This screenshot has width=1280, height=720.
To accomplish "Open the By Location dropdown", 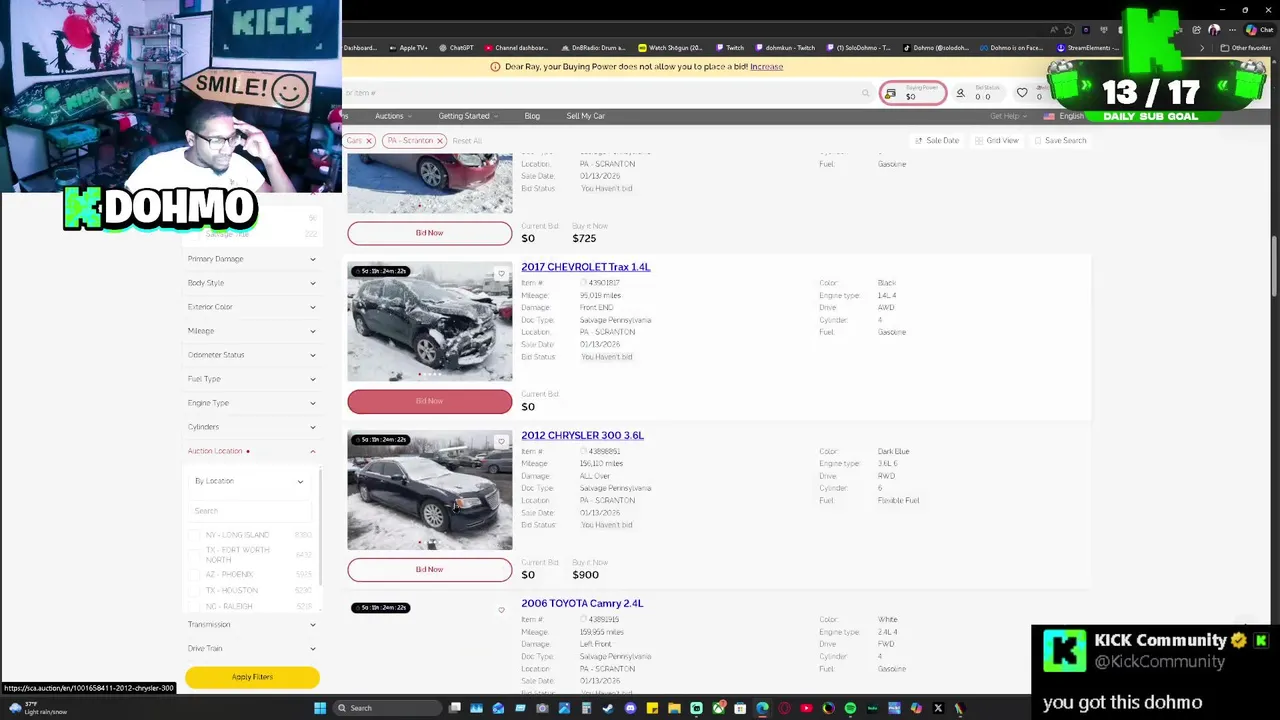I will pos(249,481).
